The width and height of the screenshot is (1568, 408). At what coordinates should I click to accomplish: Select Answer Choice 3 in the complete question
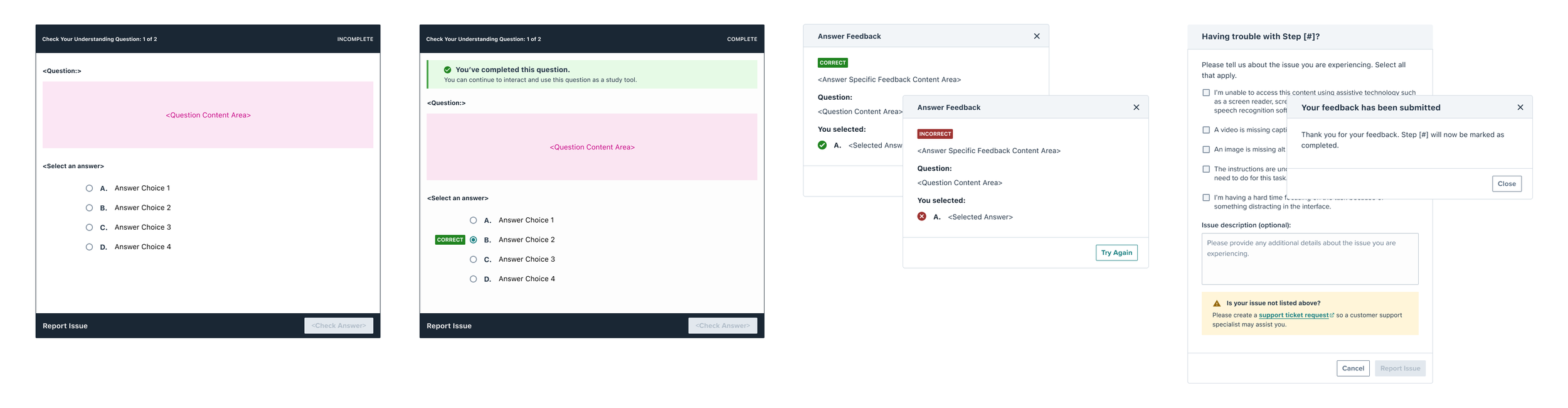coord(473,259)
